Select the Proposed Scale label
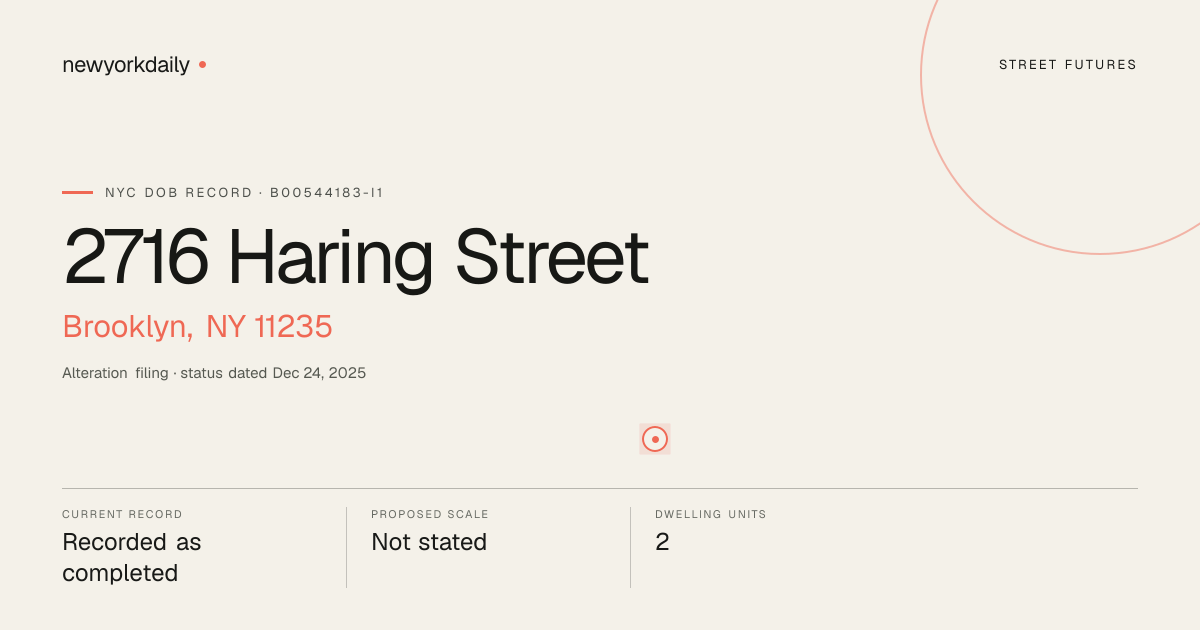The width and height of the screenshot is (1200, 630). (x=430, y=514)
